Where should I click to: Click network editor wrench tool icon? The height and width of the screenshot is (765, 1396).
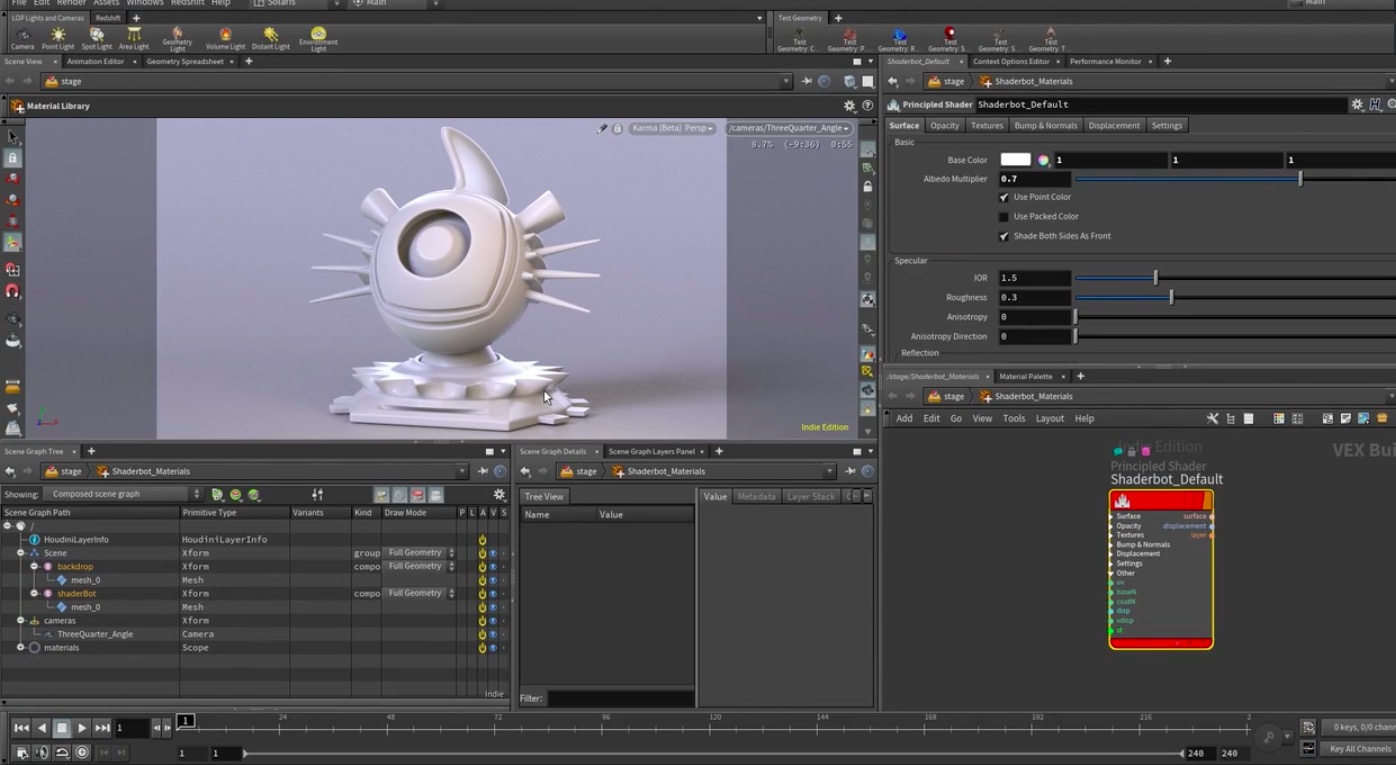(x=1212, y=418)
